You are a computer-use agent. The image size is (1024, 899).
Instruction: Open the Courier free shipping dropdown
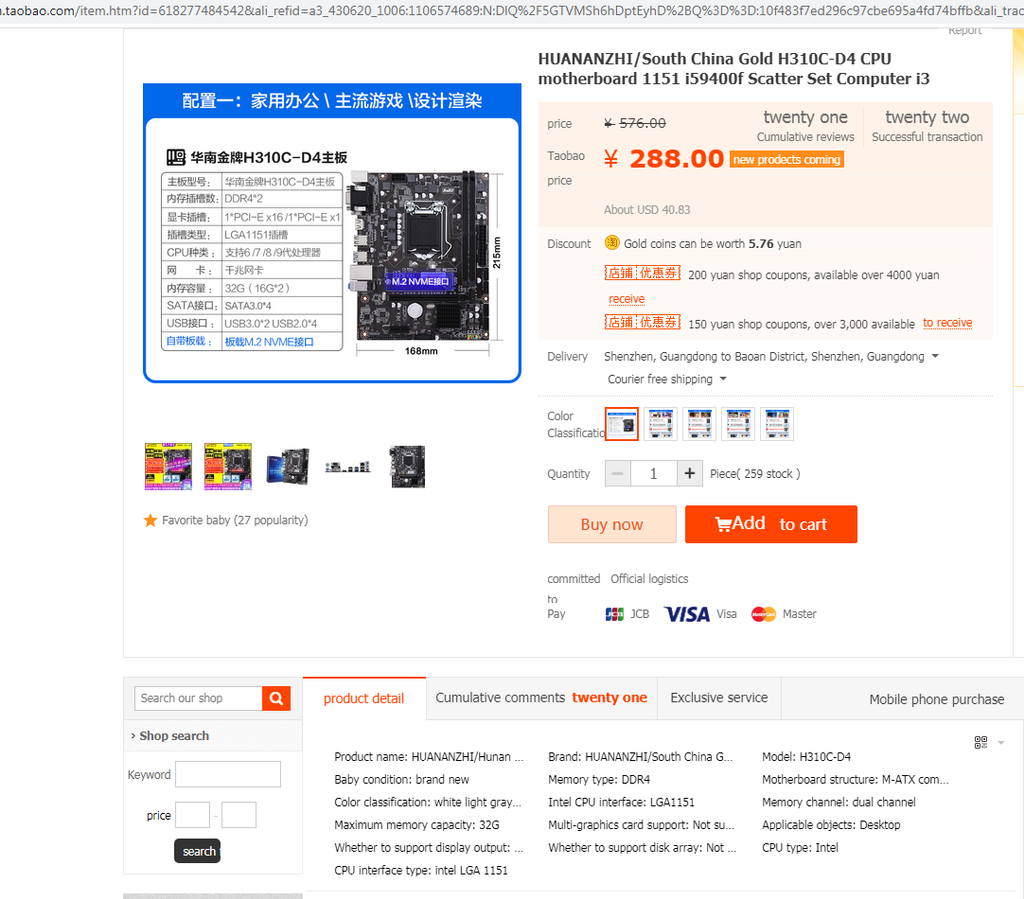pyautogui.click(x=723, y=379)
